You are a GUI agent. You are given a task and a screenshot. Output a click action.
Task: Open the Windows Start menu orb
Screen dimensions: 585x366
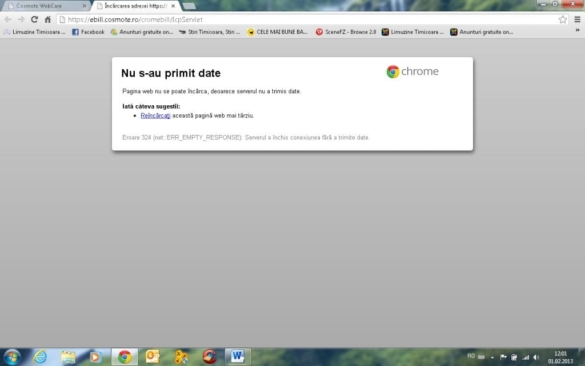12,357
